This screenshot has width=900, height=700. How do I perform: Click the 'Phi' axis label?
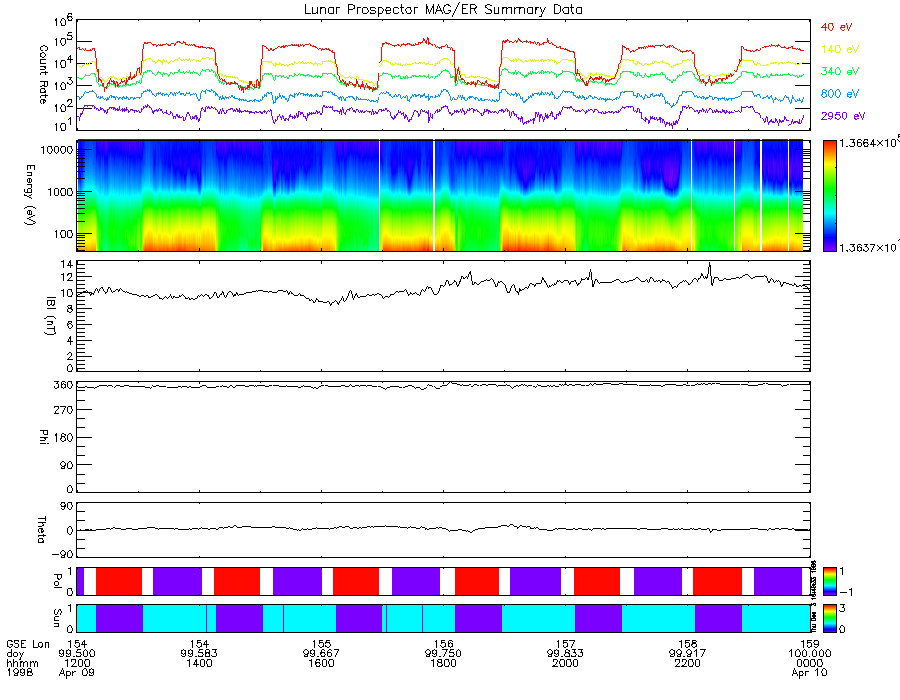pyautogui.click(x=44, y=437)
